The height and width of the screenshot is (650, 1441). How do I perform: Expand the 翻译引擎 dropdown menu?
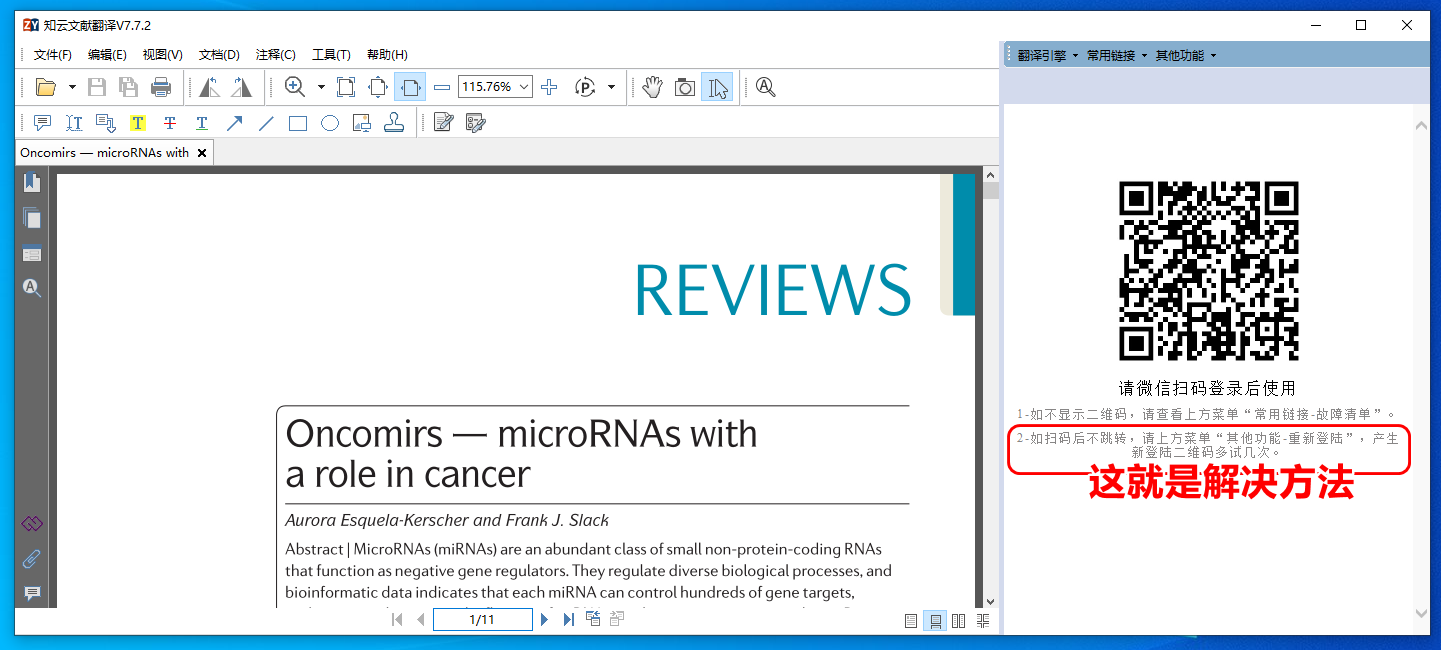pos(1047,55)
